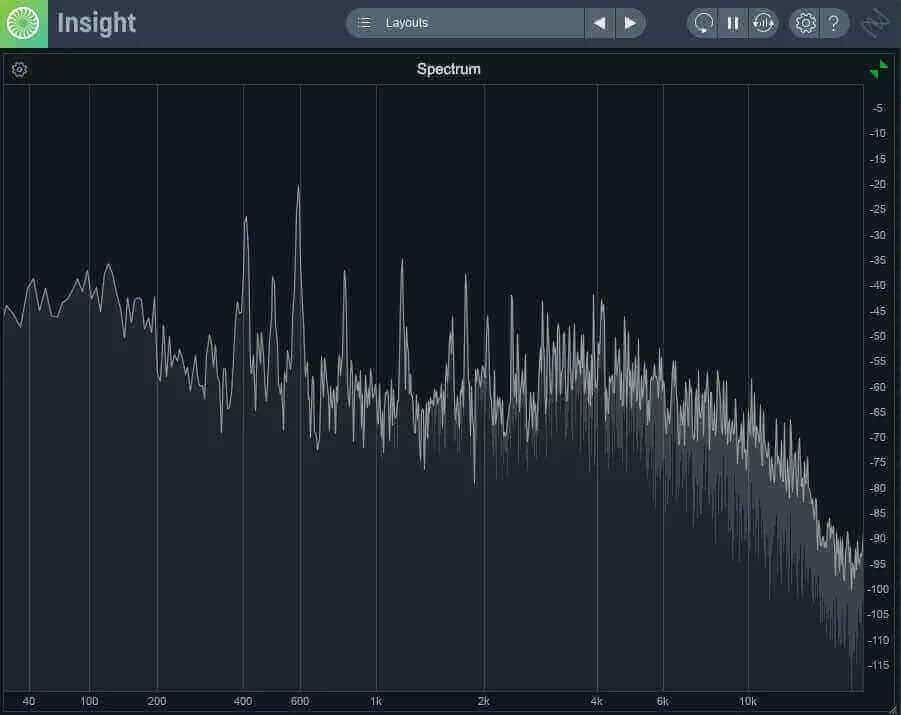Open global settings gear in header
The height and width of the screenshot is (715, 901).
pyautogui.click(x=805, y=23)
